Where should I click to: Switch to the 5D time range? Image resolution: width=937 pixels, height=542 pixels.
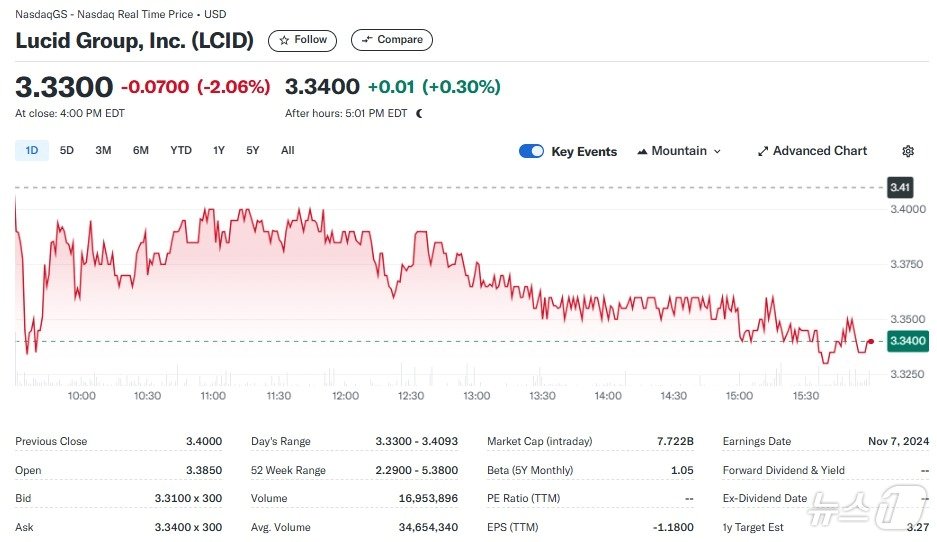(x=67, y=150)
